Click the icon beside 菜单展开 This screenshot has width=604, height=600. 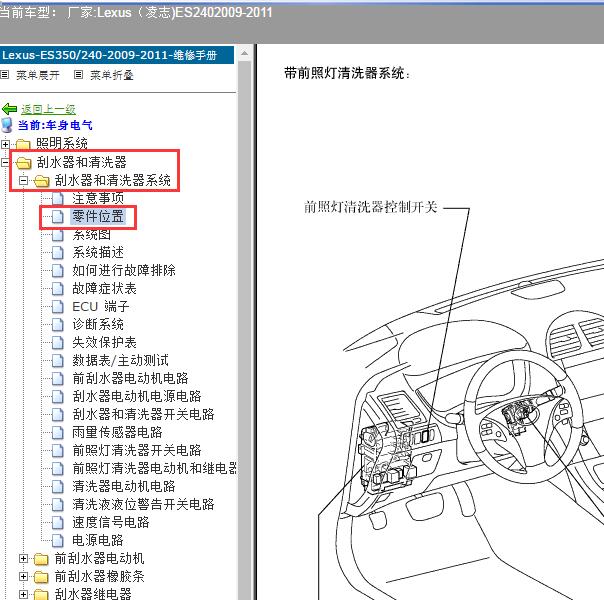[x=5, y=74]
